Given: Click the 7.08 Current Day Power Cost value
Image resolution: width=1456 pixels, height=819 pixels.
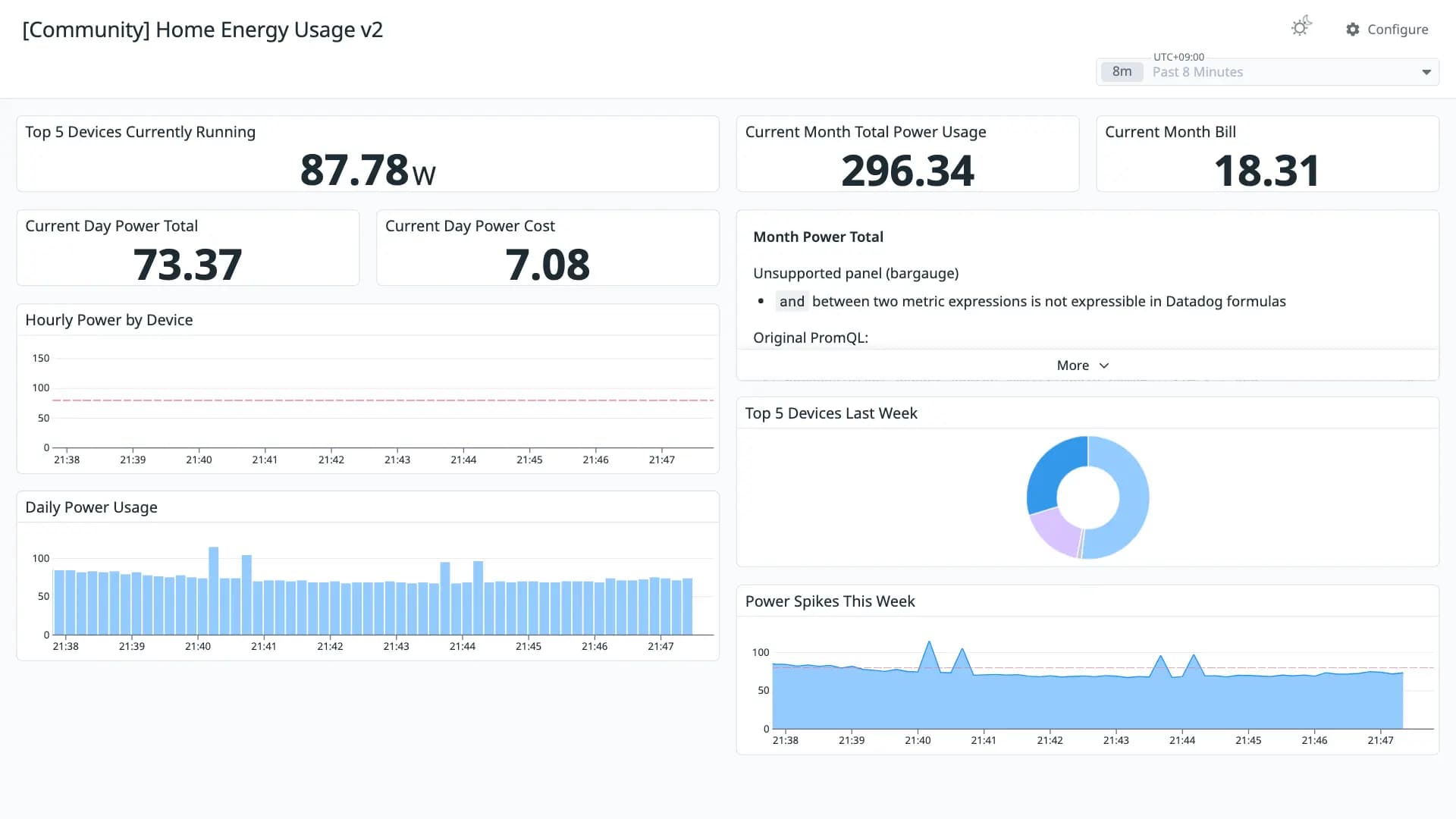Looking at the screenshot, I should [548, 265].
